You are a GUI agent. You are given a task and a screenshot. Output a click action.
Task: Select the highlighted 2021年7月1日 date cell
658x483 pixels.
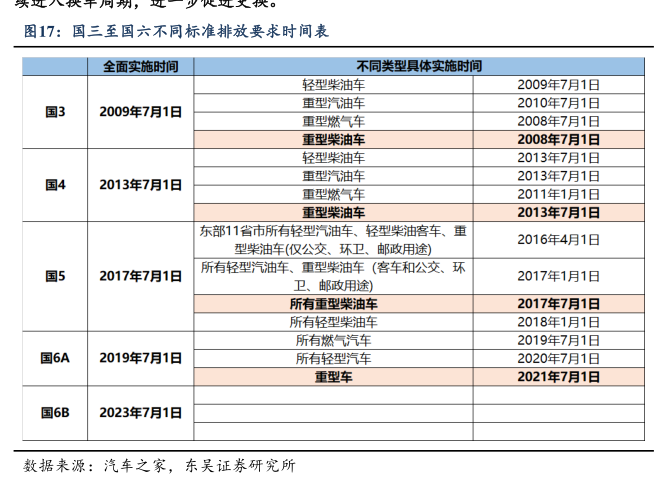558,377
